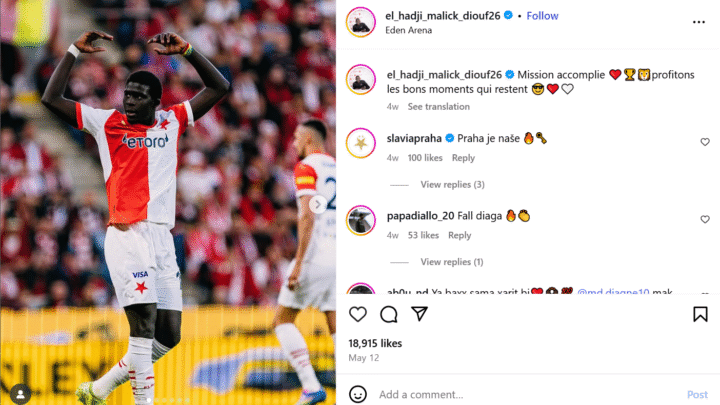Screen dimensions: 720x405
Task: Open the Eden Arena location link
Action: pyautogui.click(x=408, y=30)
